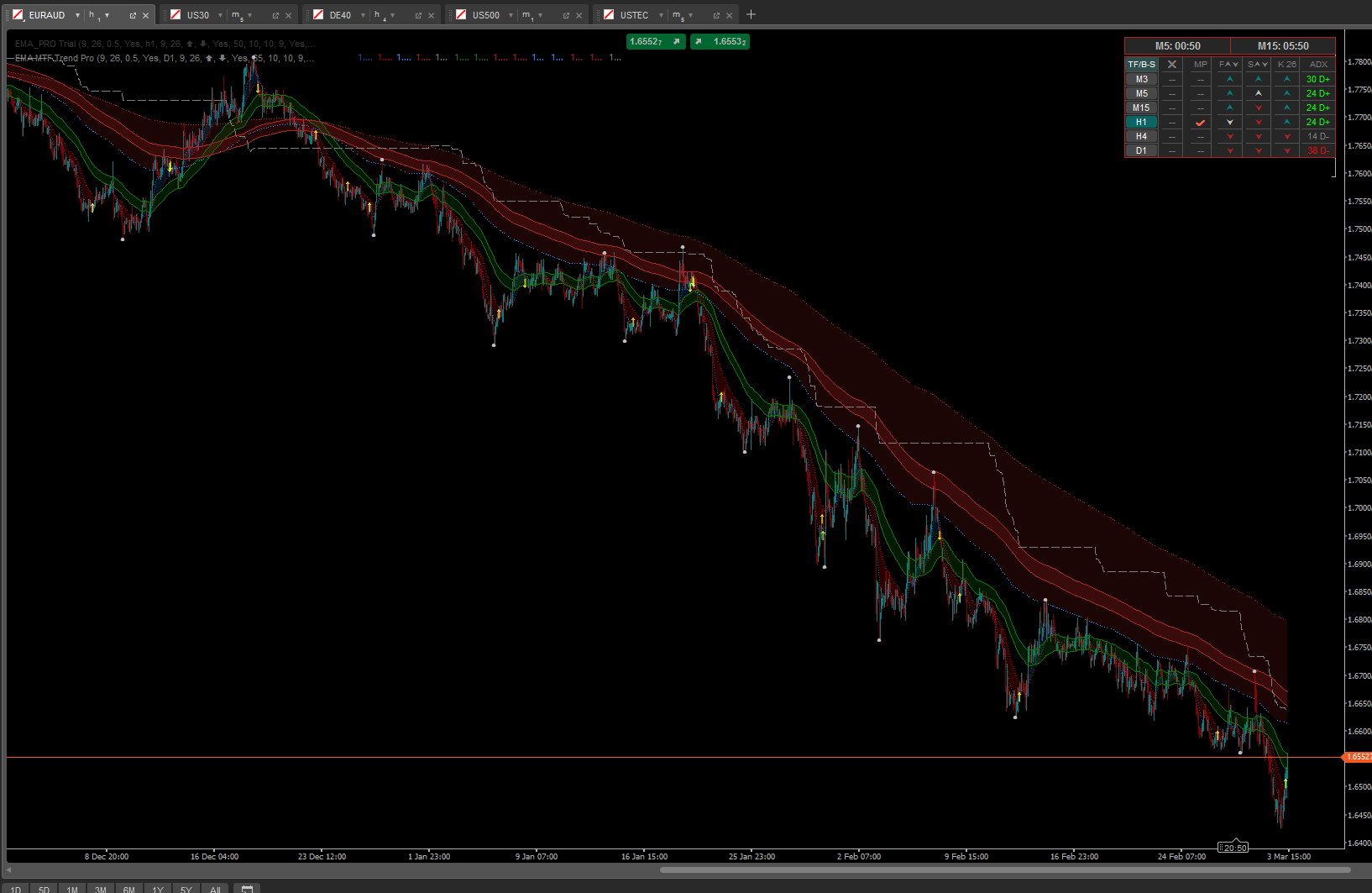This screenshot has height=893, width=1372.
Task: Set chart range to All
Action: tap(215, 889)
